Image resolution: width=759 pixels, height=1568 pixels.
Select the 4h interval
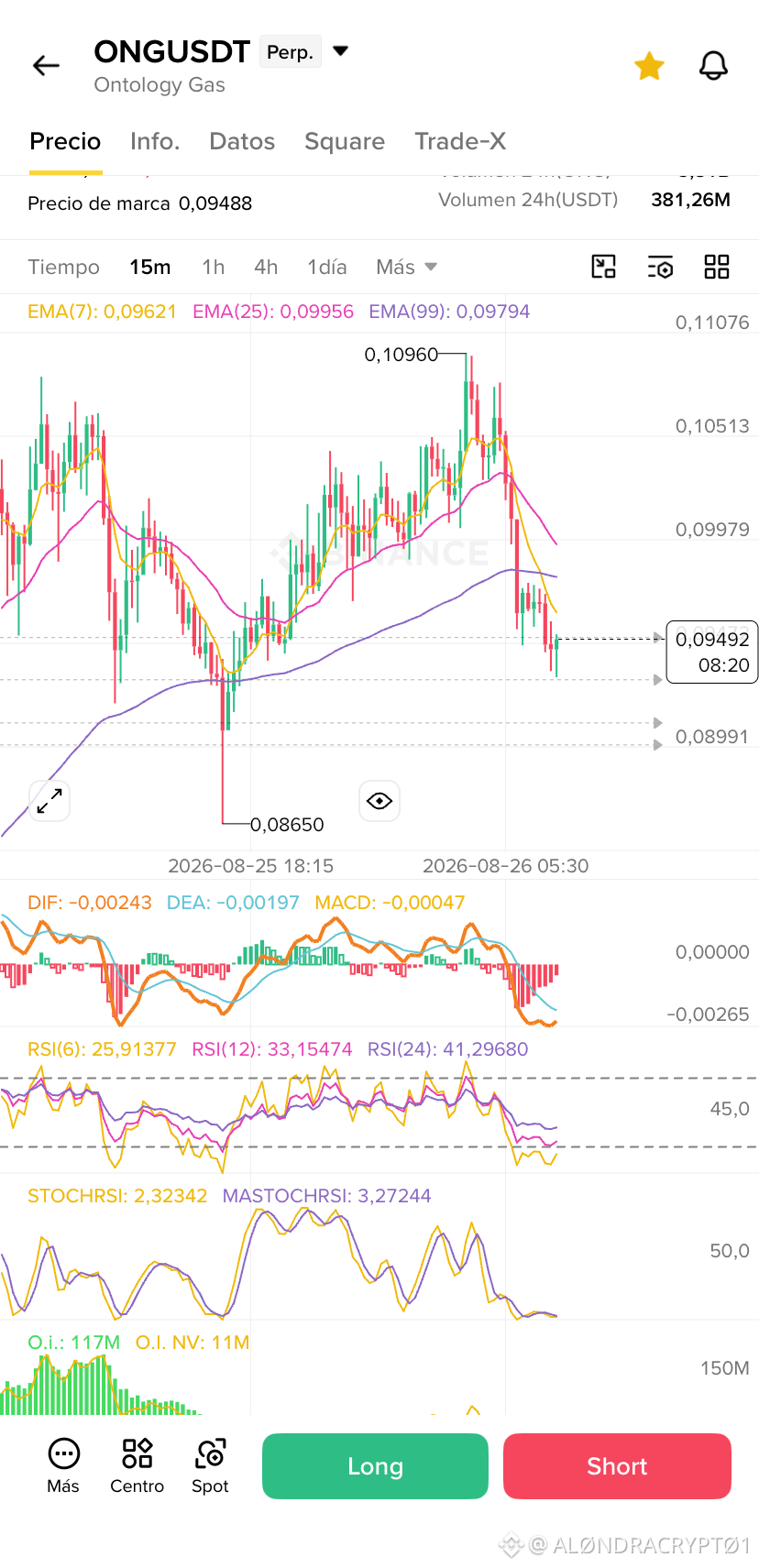tap(266, 267)
